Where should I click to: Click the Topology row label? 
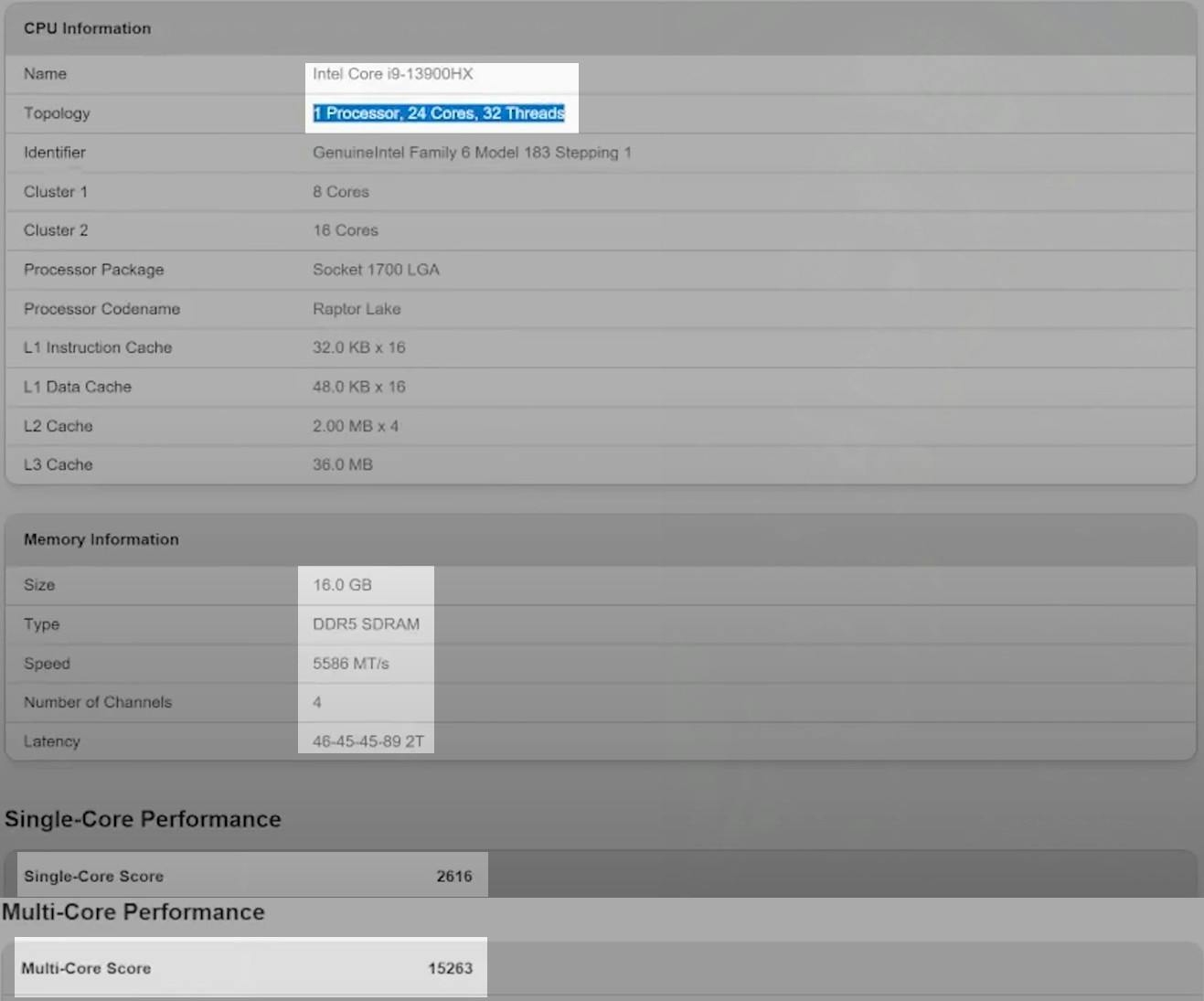click(57, 113)
